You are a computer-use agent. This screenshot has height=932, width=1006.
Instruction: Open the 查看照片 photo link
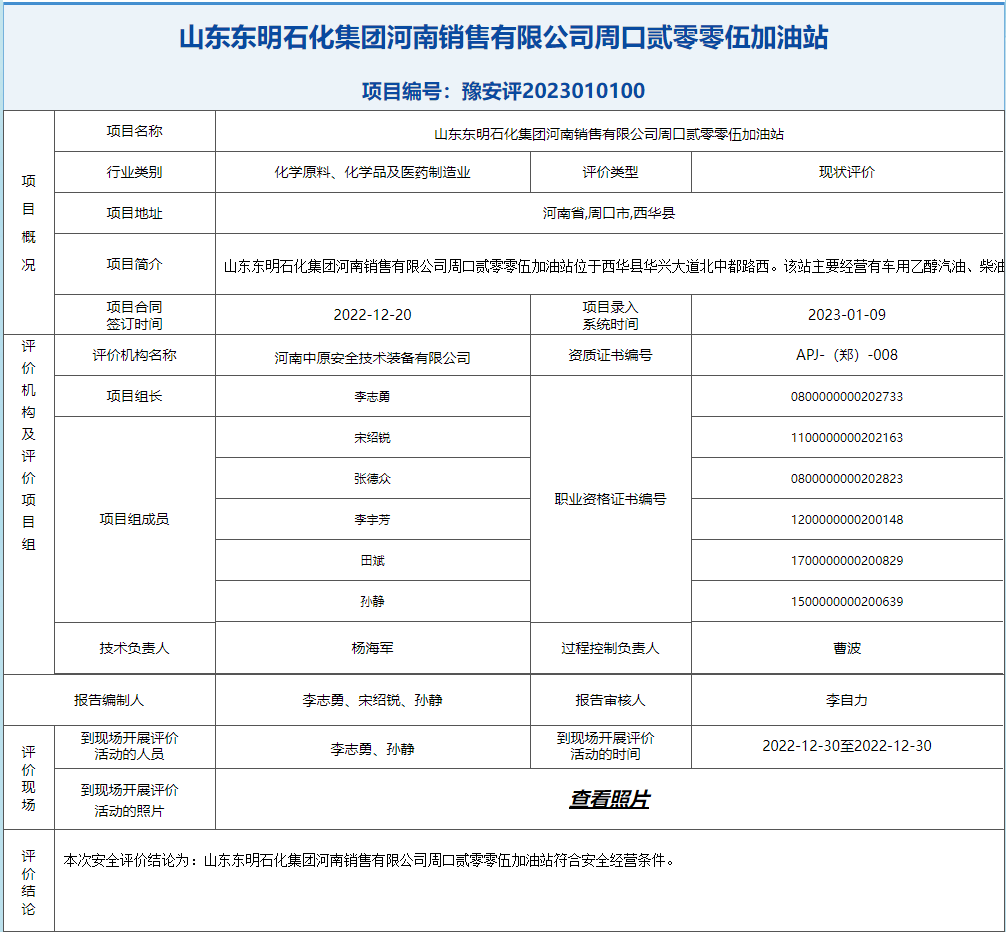tap(609, 799)
